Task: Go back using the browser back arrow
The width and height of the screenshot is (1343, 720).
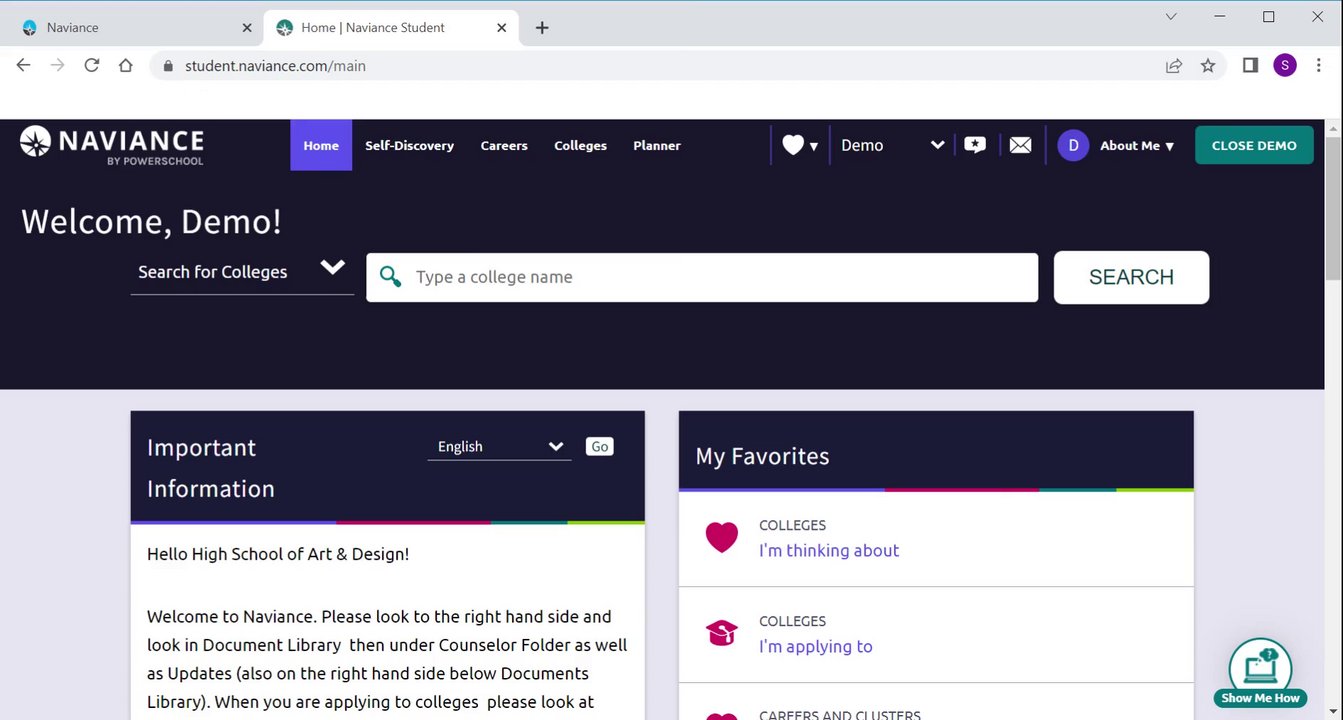Action: point(24,65)
